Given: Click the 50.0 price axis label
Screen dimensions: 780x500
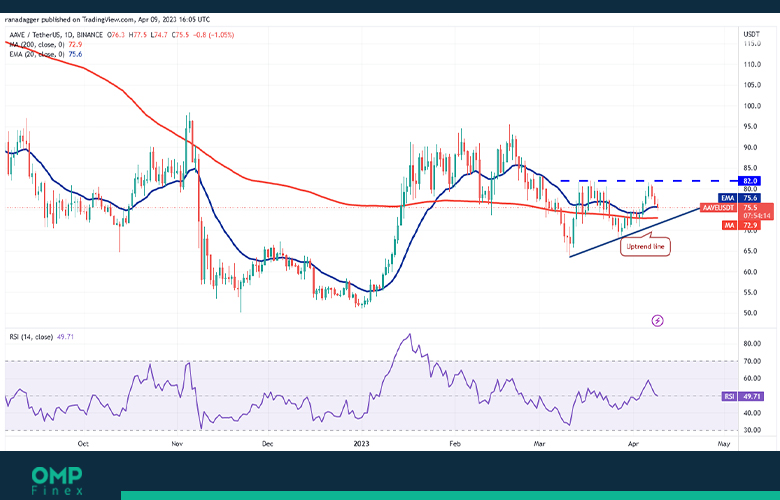Looking at the screenshot, I should (752, 313).
